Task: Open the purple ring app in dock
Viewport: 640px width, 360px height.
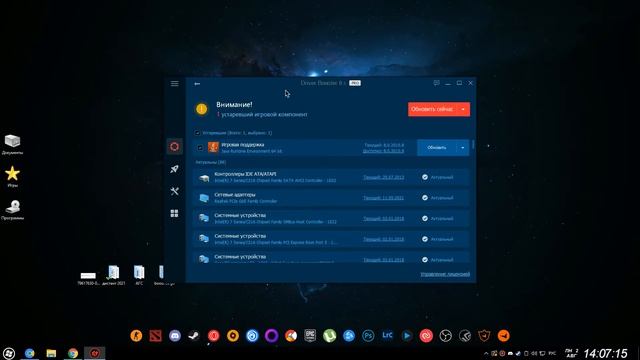Action: 271,336
